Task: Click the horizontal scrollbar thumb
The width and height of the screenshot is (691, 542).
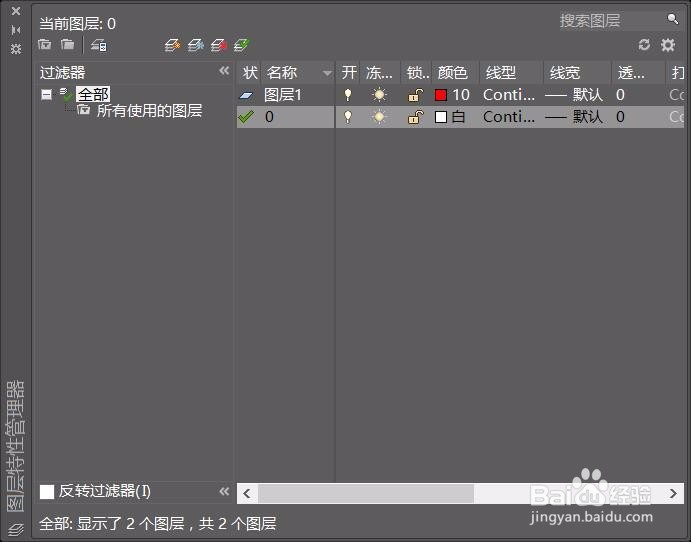Action: 366,494
